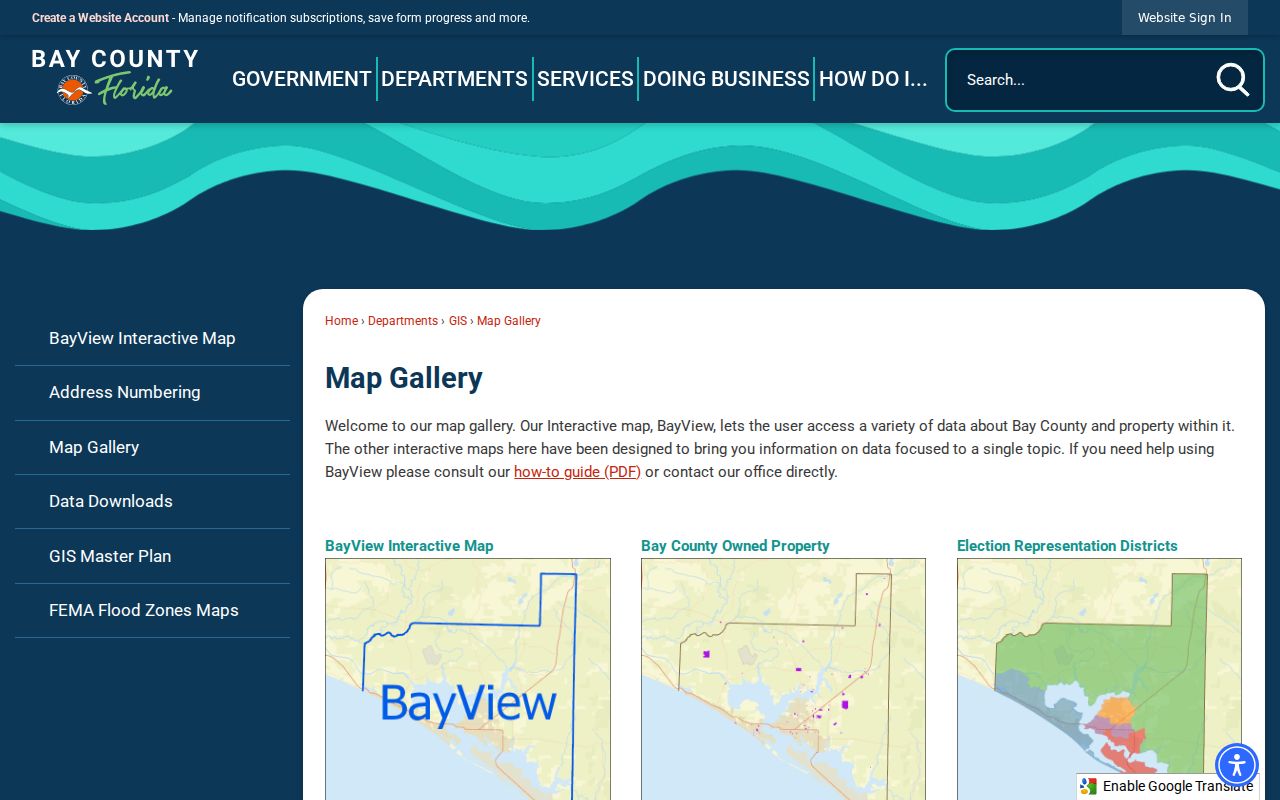
Task: Open the BayView map thumbnail
Action: pyautogui.click(x=468, y=679)
